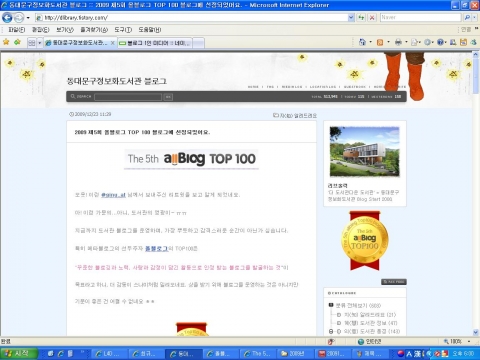This screenshot has width=480, height=360.
Task: Click the library building profile photo
Action: tap(365, 152)
